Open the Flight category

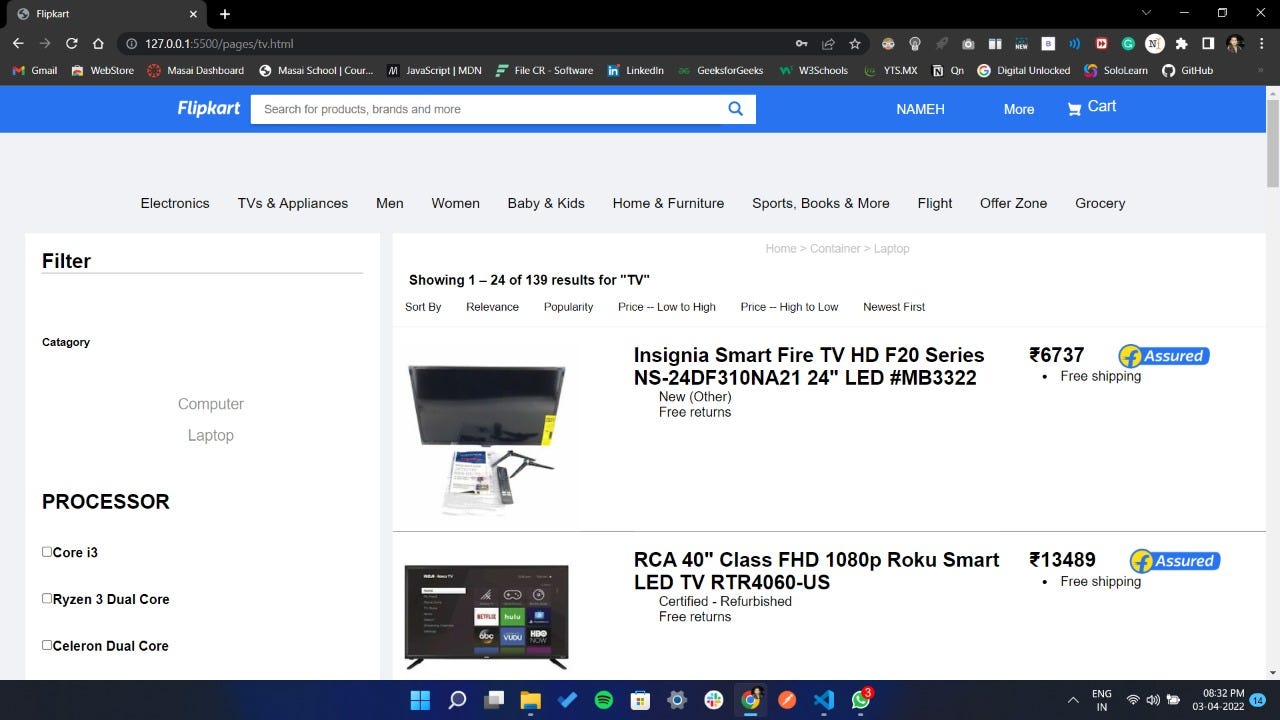pyautogui.click(x=935, y=203)
